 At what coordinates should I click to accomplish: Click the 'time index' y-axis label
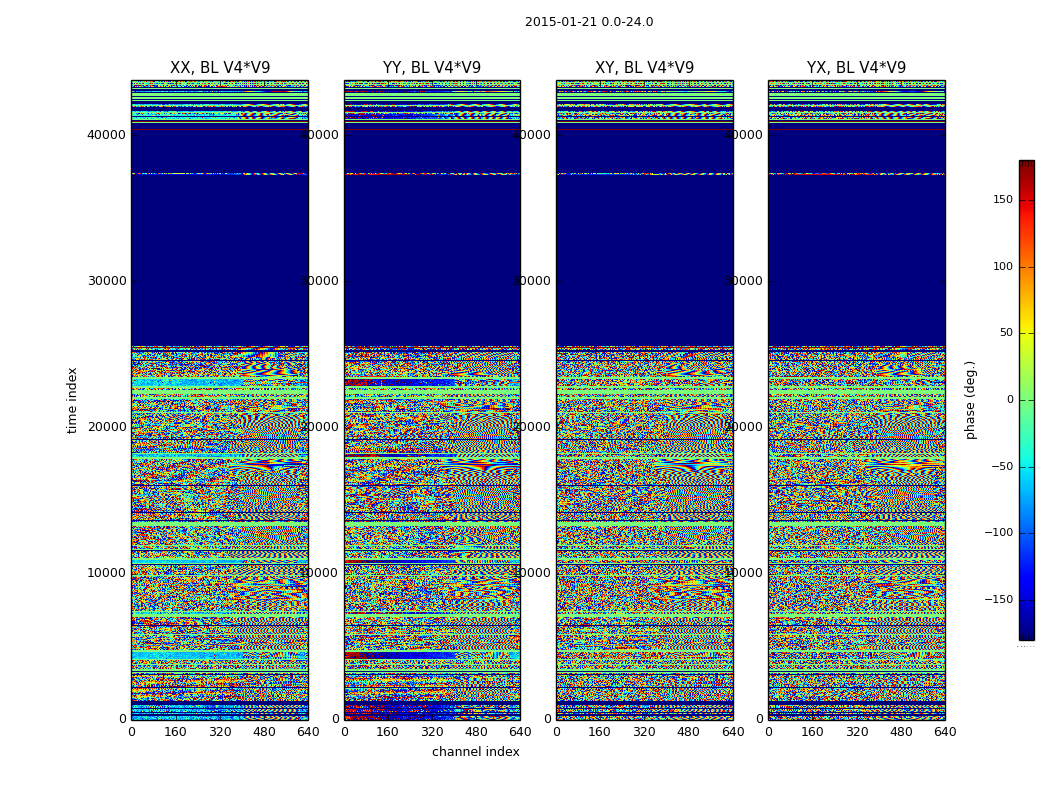[72, 400]
